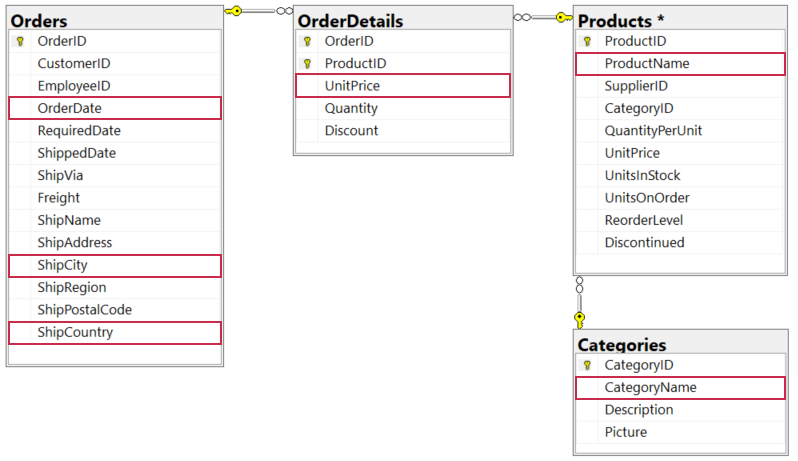This screenshot has height=461, width=798.
Task: Select the ShipAddress column in Orders
Action: (x=115, y=243)
